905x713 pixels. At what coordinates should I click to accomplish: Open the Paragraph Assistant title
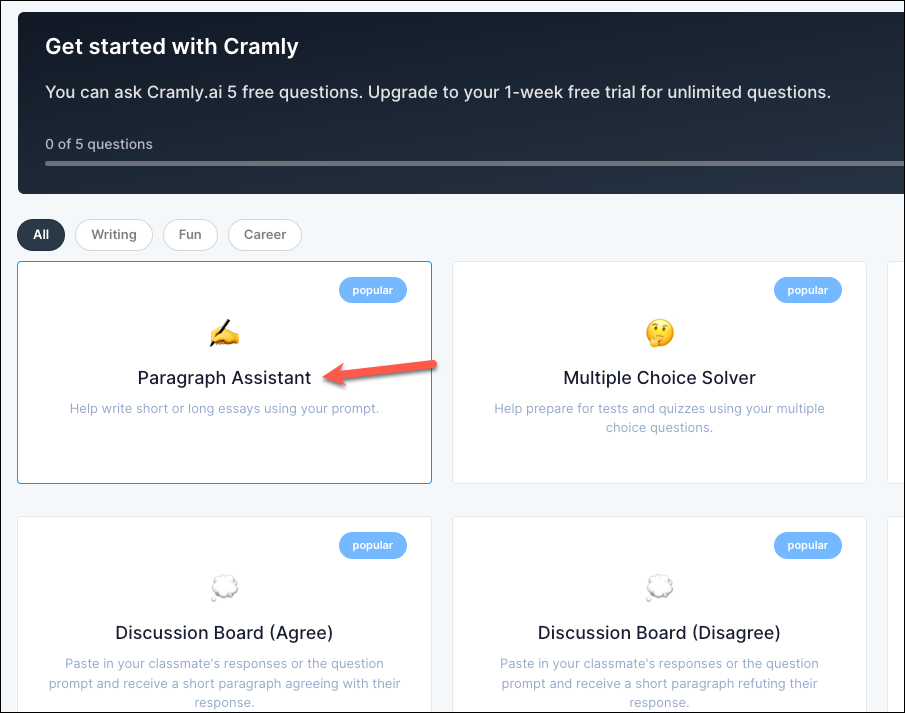pos(224,378)
